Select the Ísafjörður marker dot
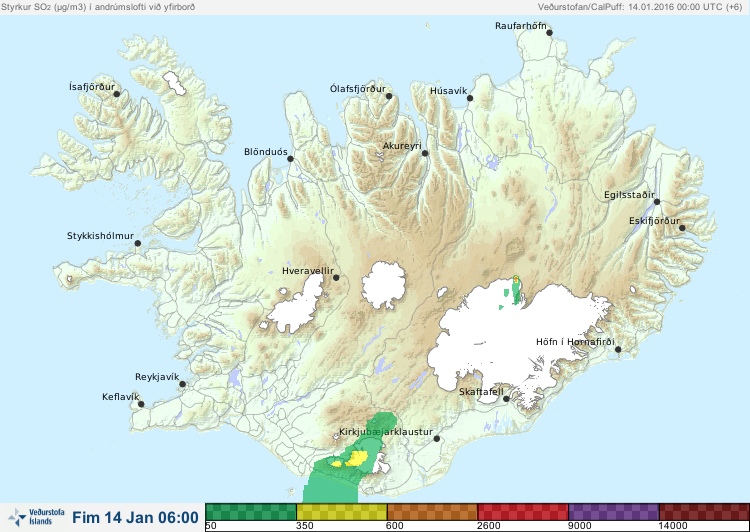750x532 pixels. [x=116, y=94]
